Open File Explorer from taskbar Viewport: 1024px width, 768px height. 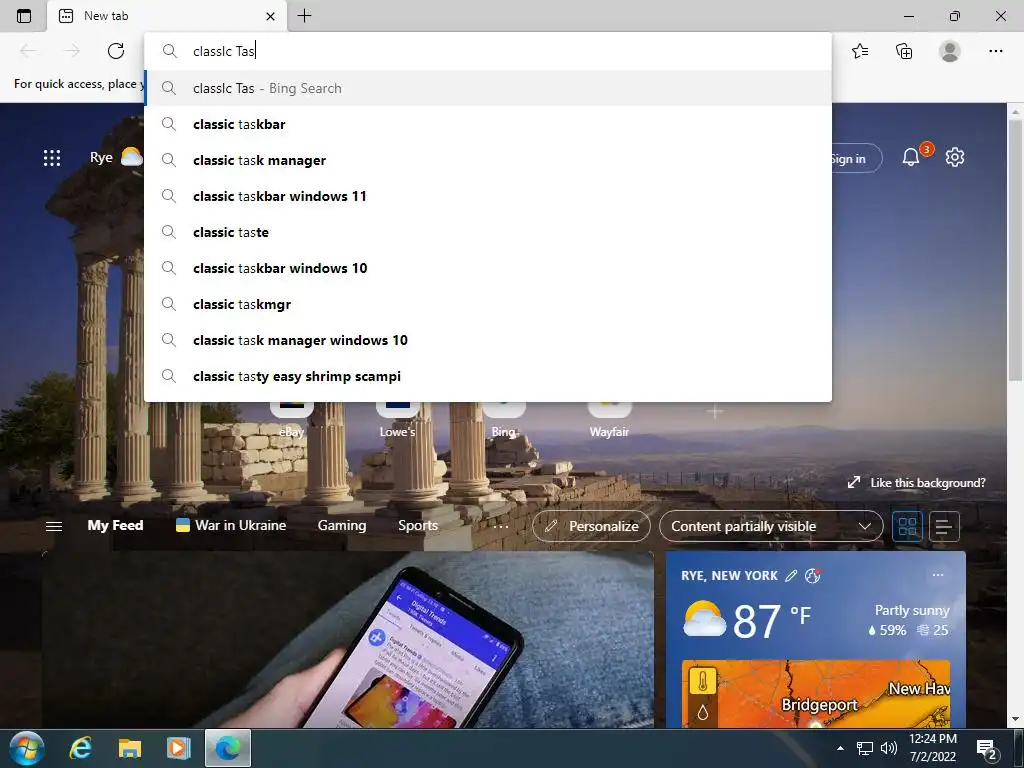[129, 748]
